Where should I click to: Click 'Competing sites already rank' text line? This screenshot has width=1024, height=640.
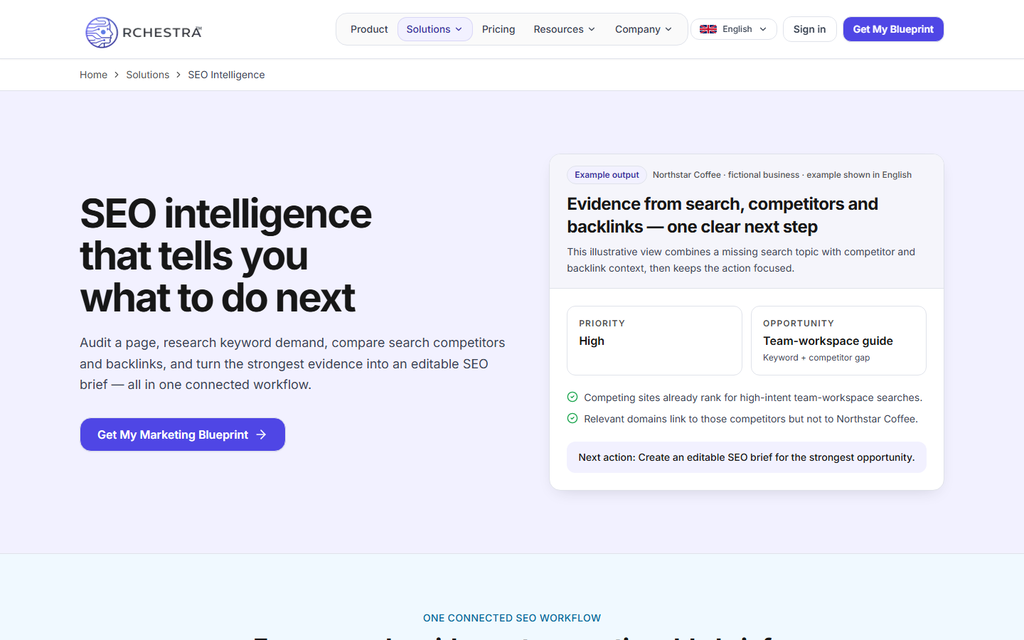(753, 398)
